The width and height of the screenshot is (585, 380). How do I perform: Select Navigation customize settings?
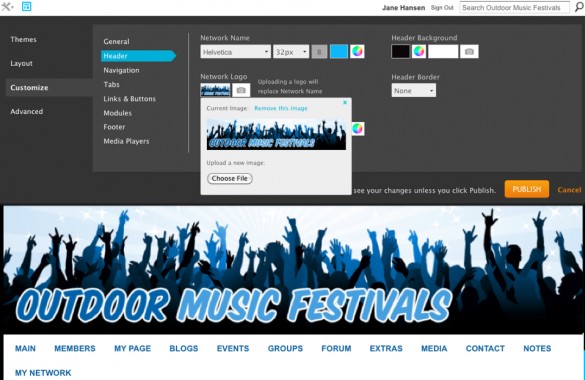coord(121,70)
